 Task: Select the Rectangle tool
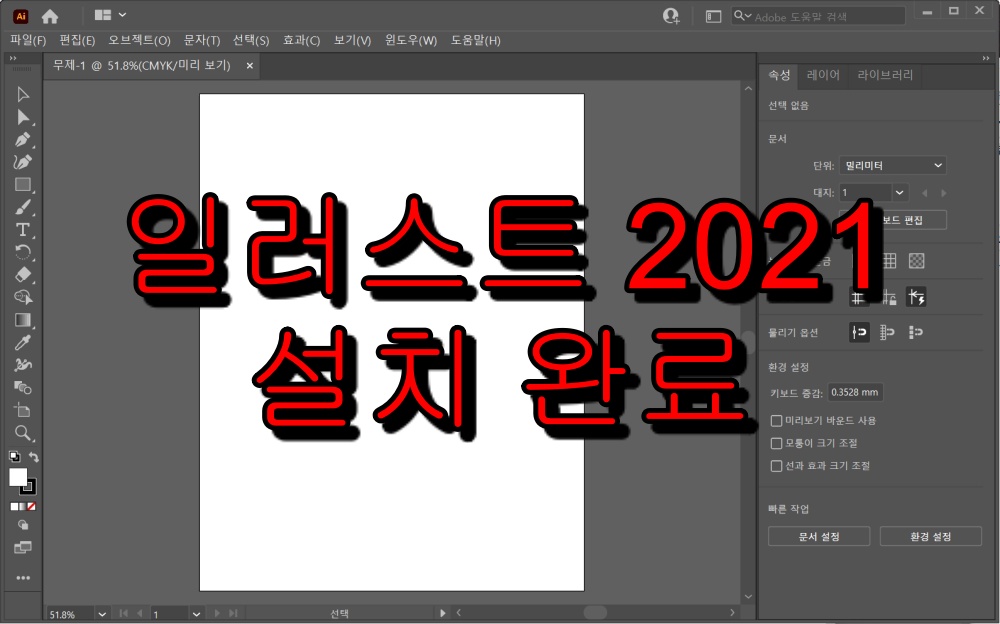pos(22,183)
